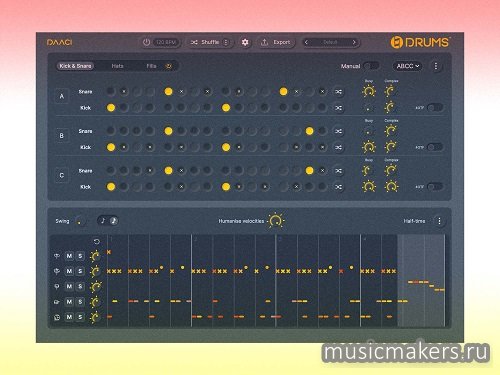Select pattern section A
This screenshot has height=375, width=500.
62,96
